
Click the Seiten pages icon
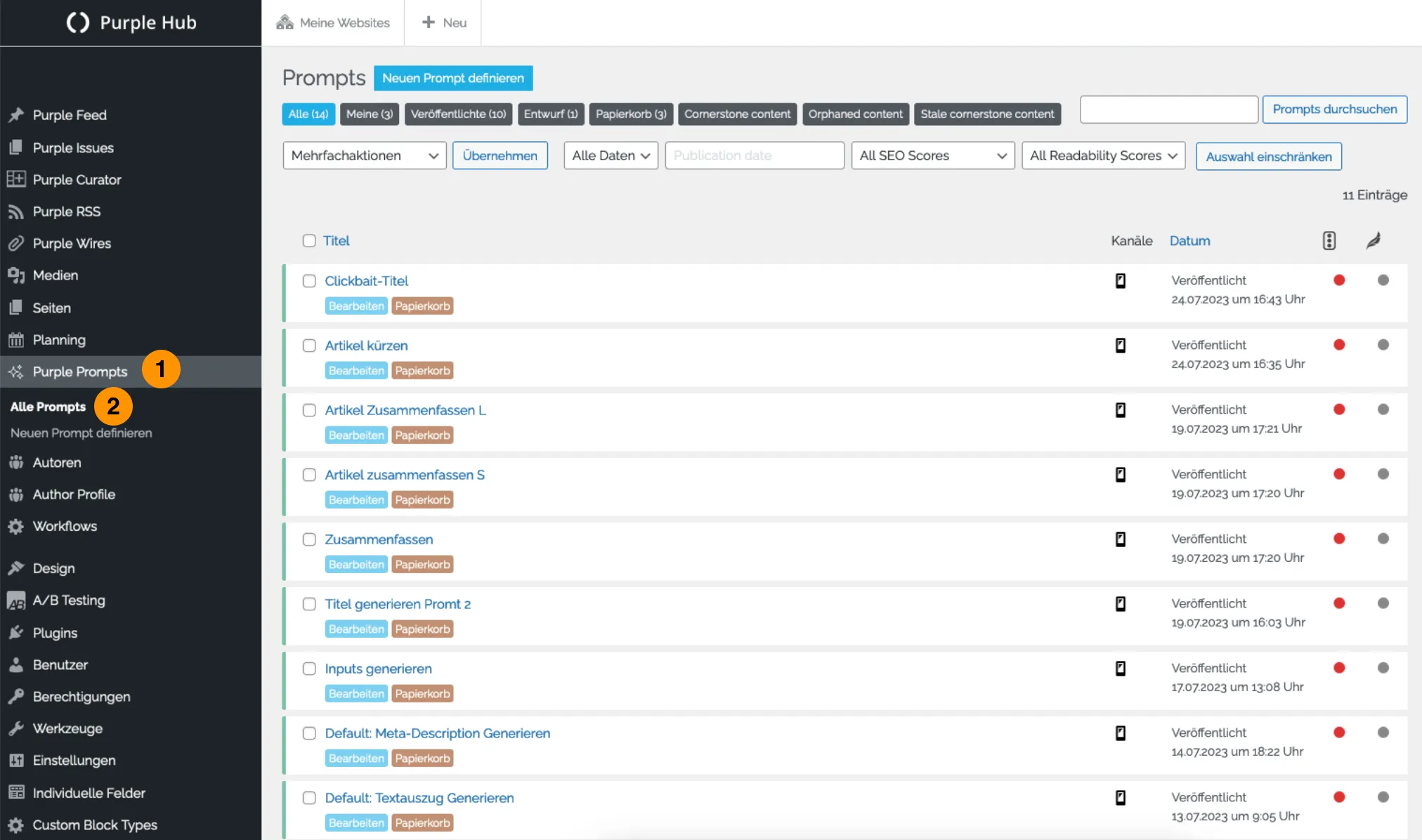coord(16,308)
